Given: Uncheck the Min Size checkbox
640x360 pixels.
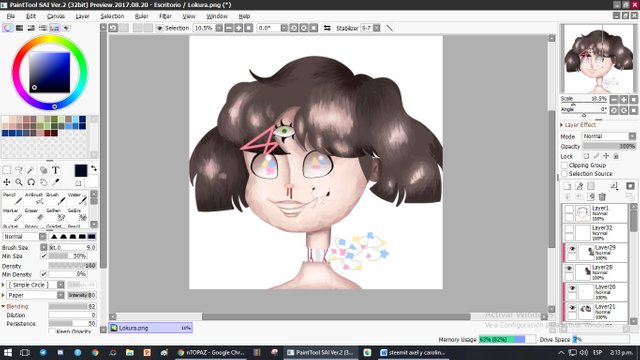Looking at the screenshot, I should click(44, 256).
